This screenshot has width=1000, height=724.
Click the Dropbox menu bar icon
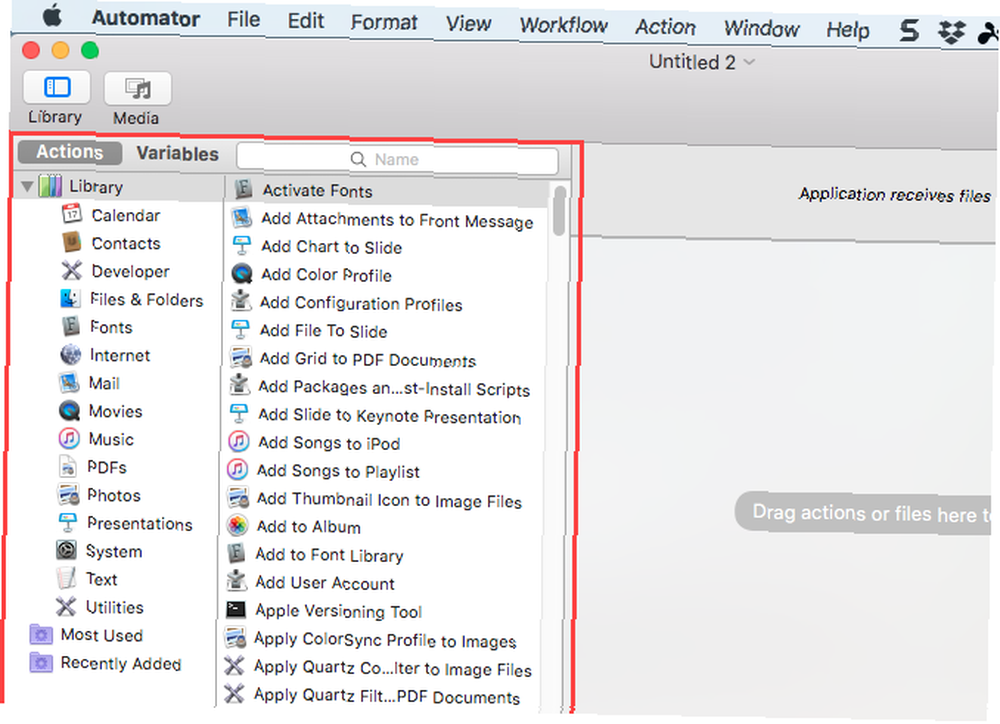point(951,31)
